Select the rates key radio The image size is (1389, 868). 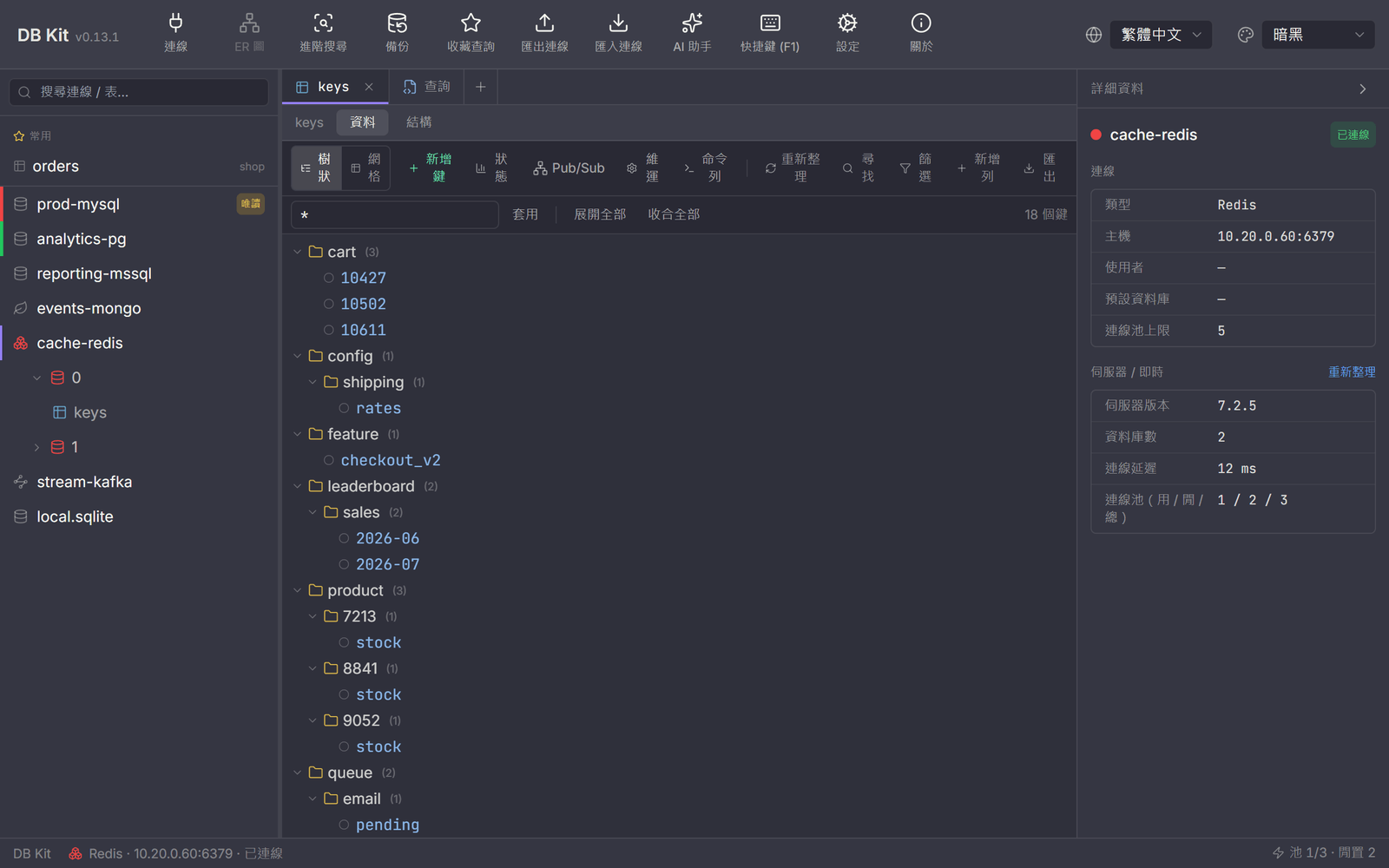(x=344, y=408)
